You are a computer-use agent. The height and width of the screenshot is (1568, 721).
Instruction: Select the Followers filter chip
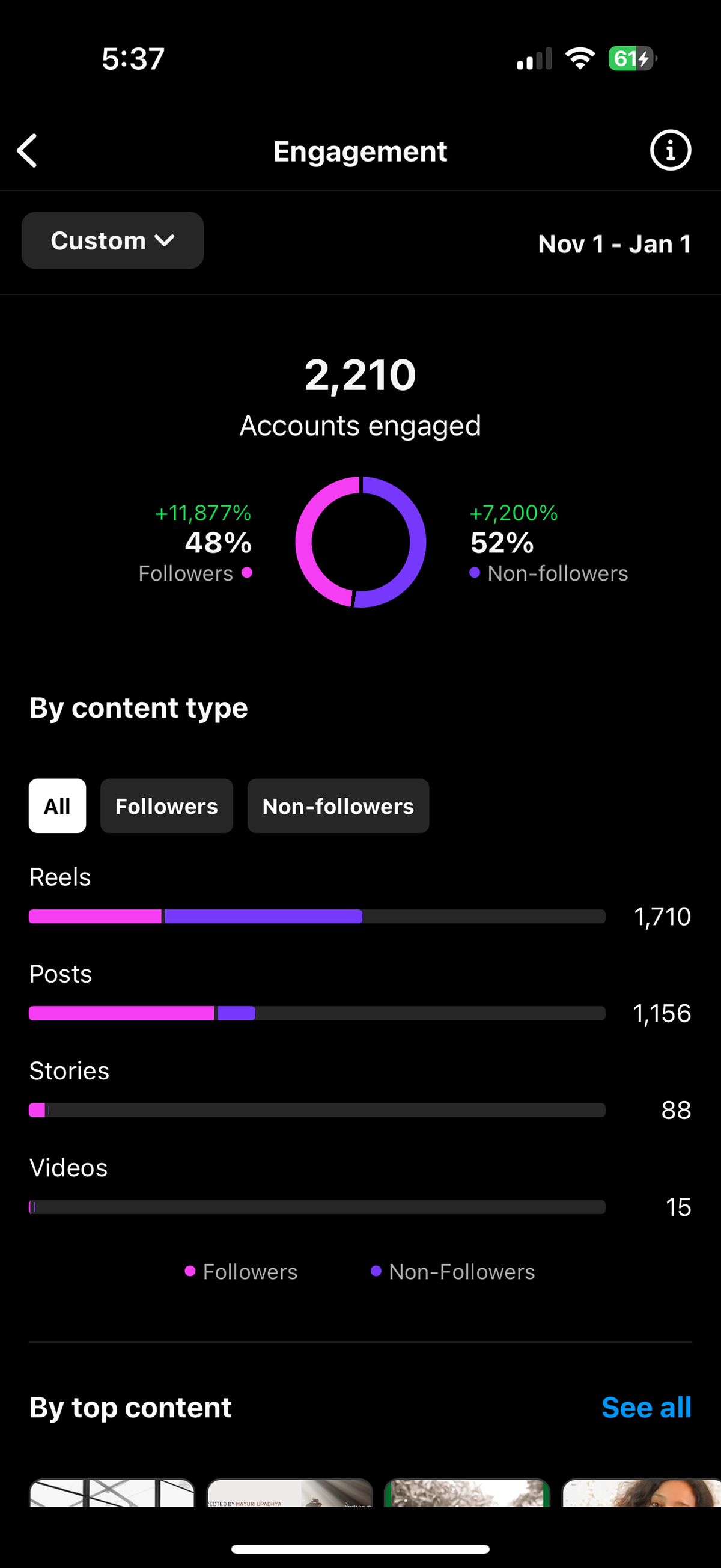[166, 806]
